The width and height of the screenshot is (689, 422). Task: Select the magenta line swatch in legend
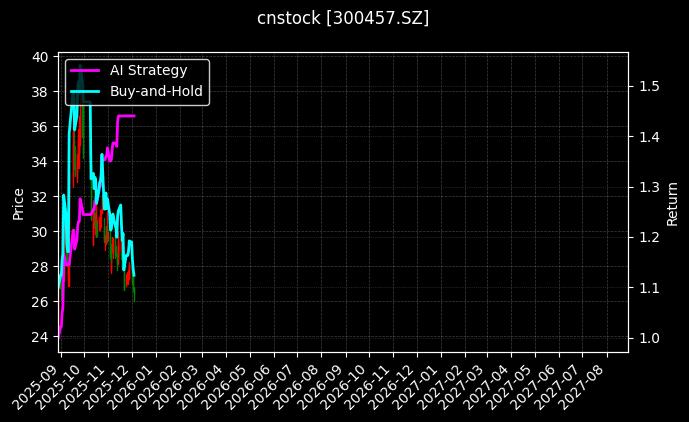tap(88, 71)
